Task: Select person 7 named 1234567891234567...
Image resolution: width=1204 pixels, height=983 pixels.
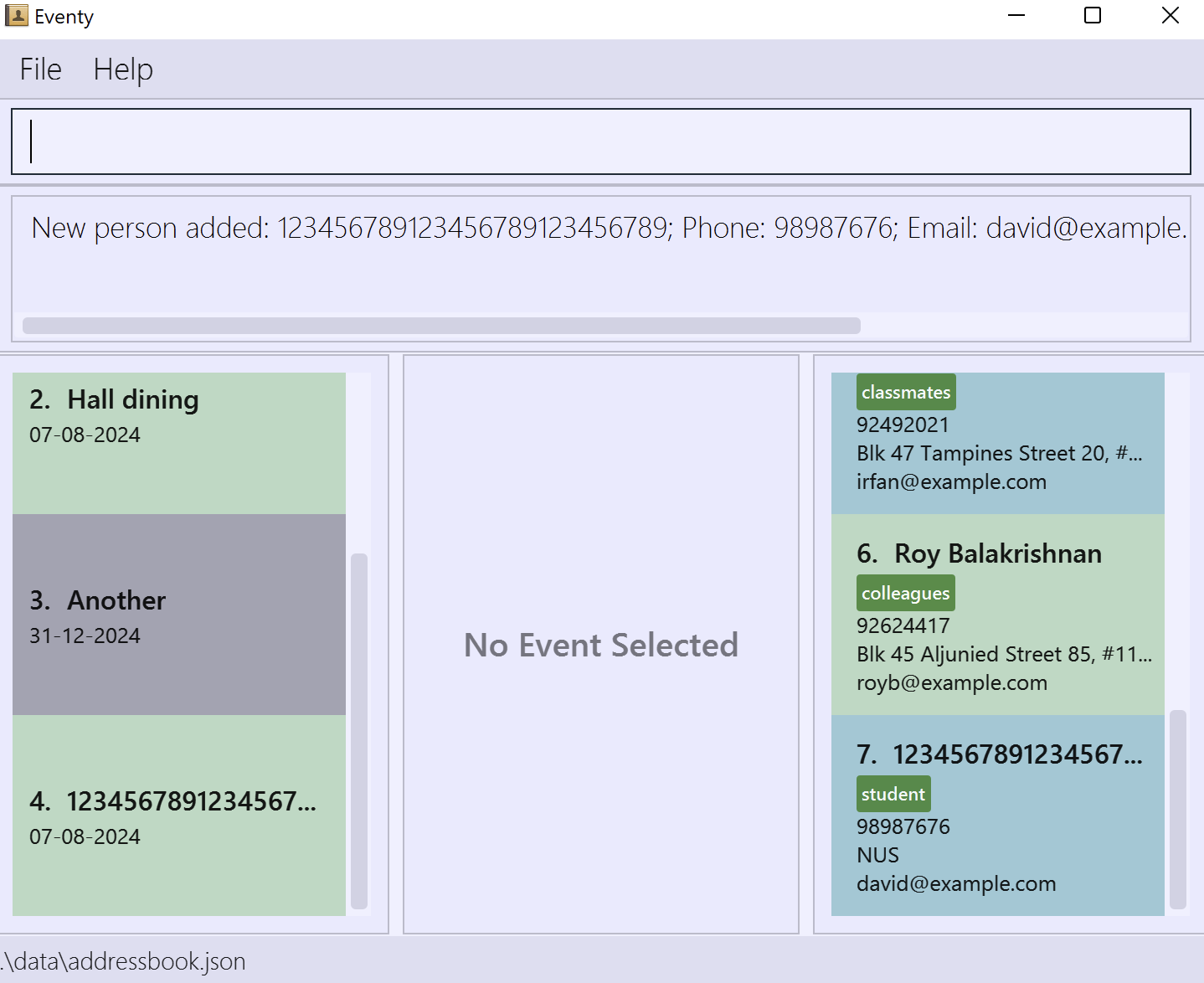Action: [998, 816]
